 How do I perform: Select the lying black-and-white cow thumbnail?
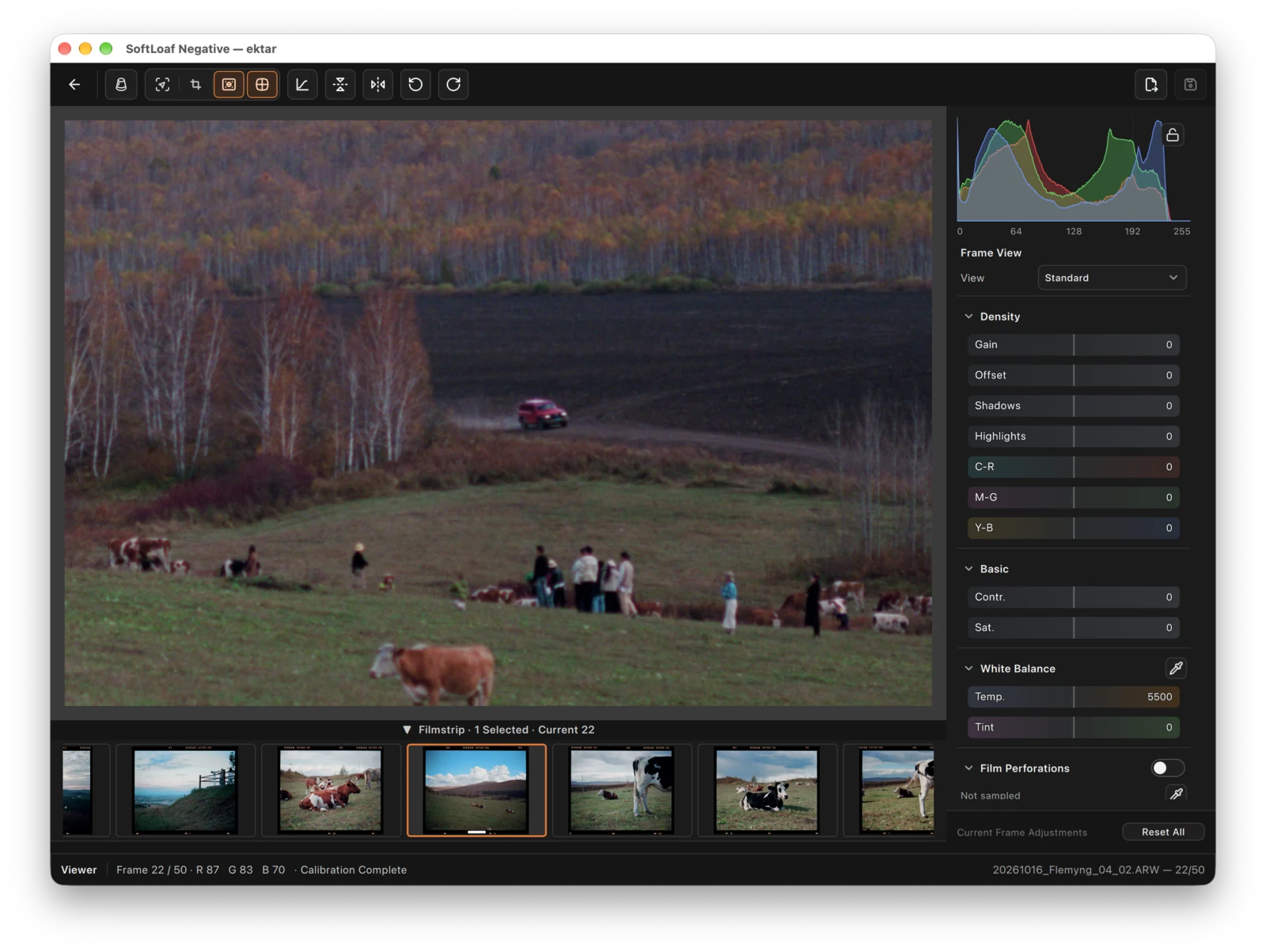(767, 791)
